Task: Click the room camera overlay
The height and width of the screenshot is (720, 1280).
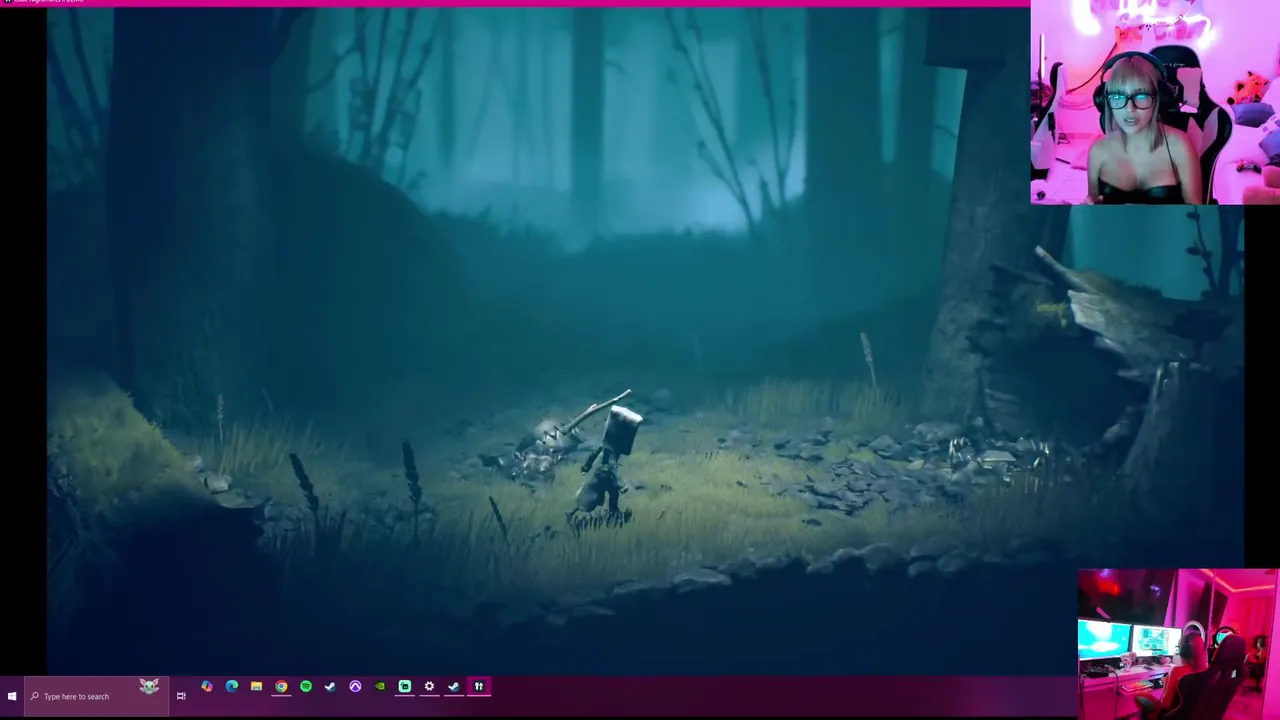Action: click(1178, 644)
